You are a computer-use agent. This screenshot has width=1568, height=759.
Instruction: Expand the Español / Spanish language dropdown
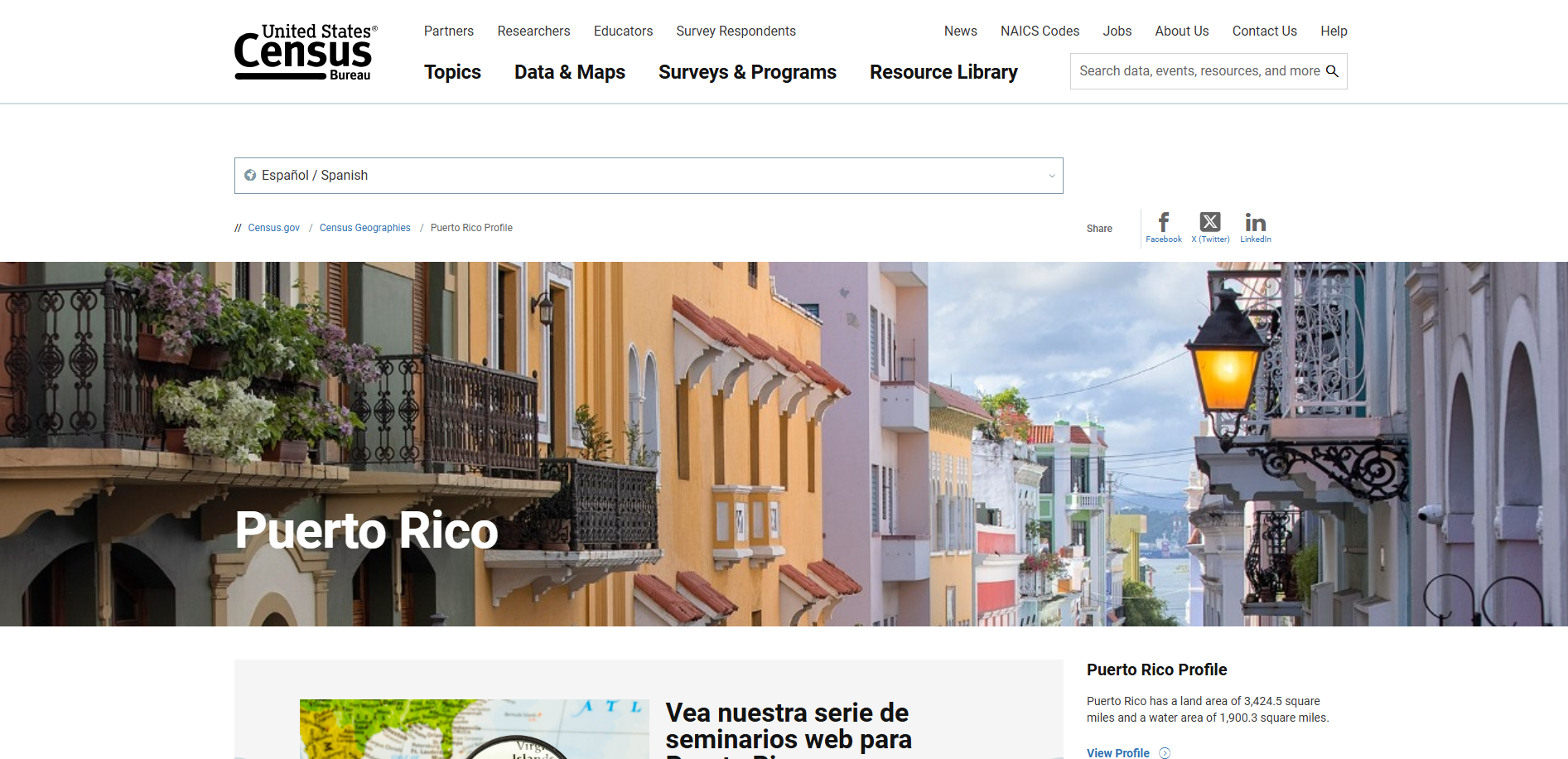(1050, 175)
